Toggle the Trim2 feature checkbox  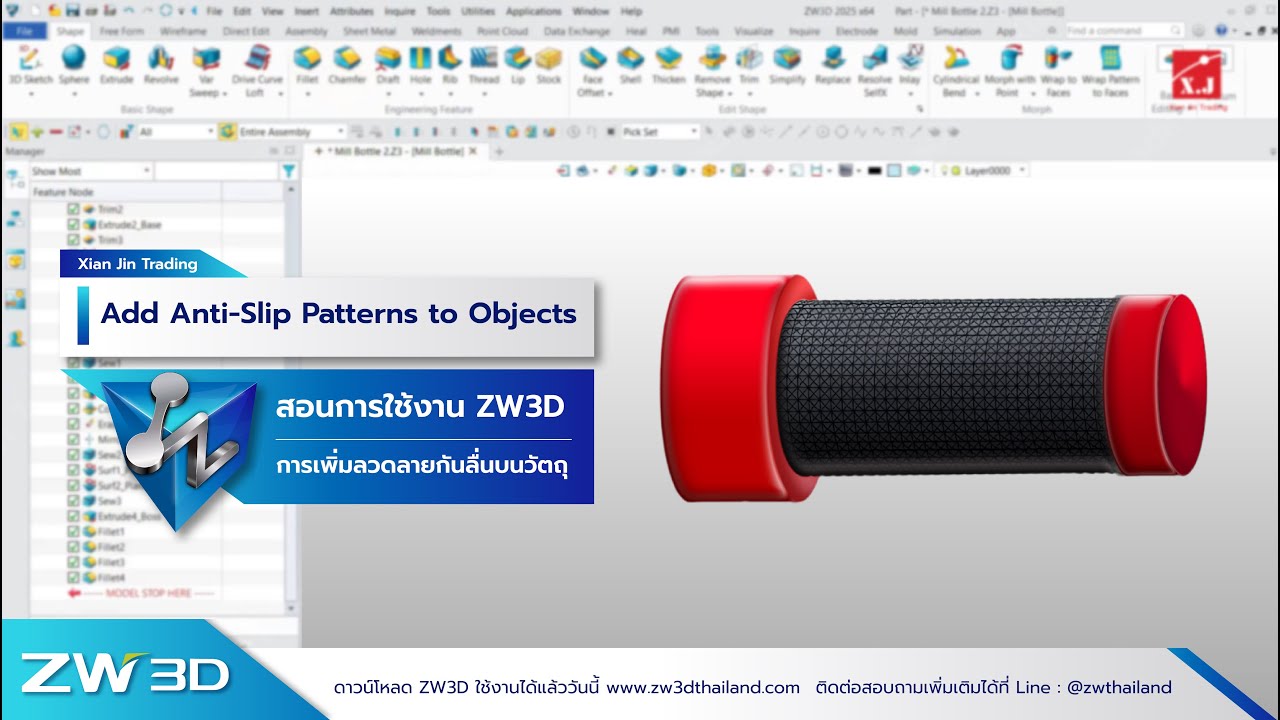[73, 209]
